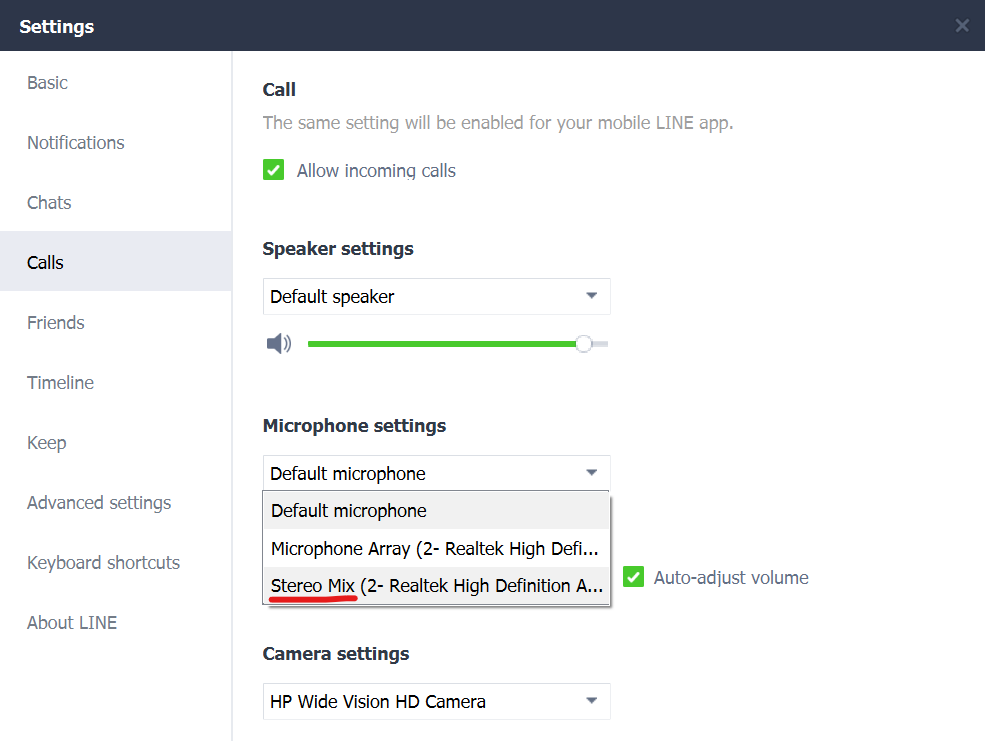Choose Microphone Array option in list
The width and height of the screenshot is (985, 741).
[436, 549]
